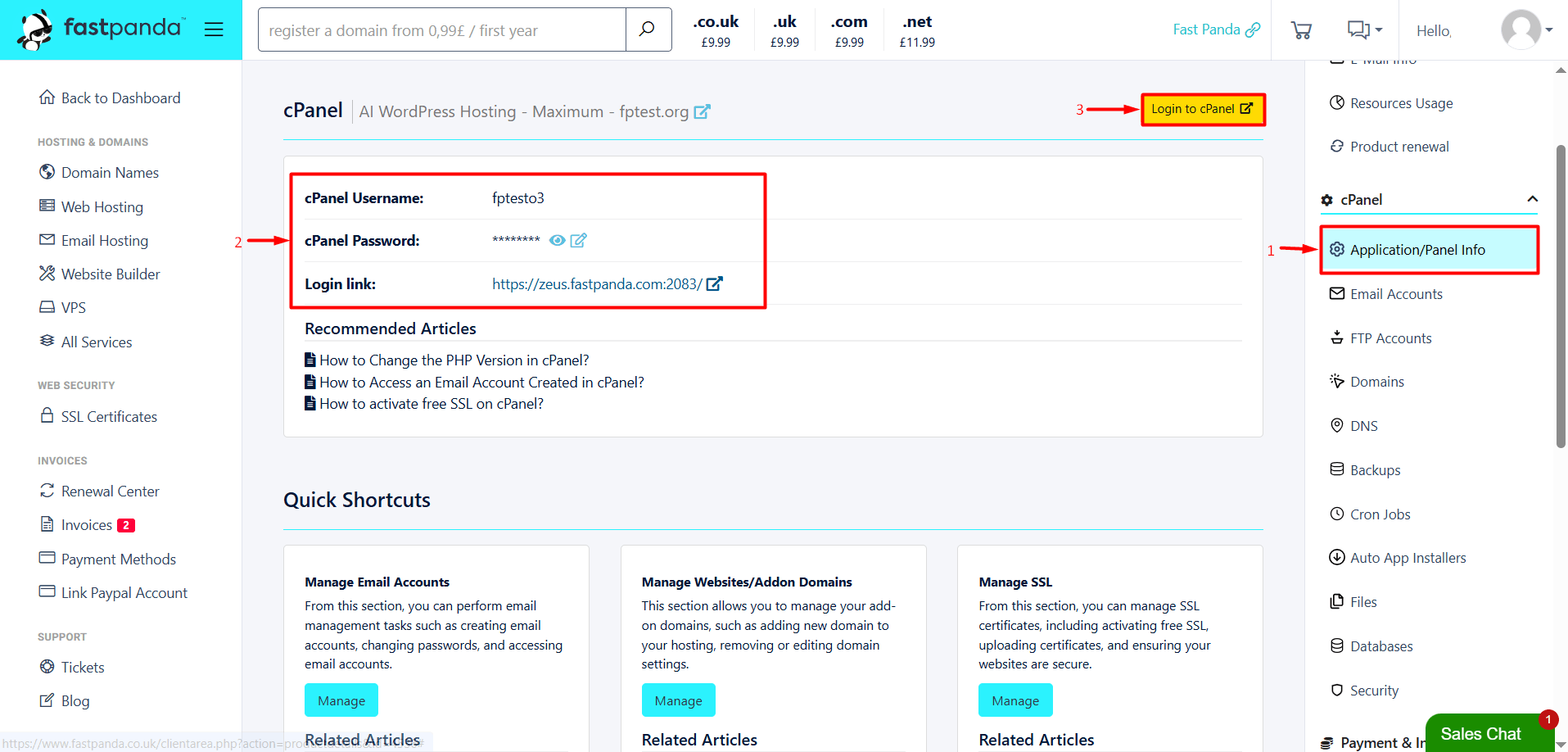This screenshot has width=1568, height=752.
Task: Open Renewal Center
Action: point(99,491)
